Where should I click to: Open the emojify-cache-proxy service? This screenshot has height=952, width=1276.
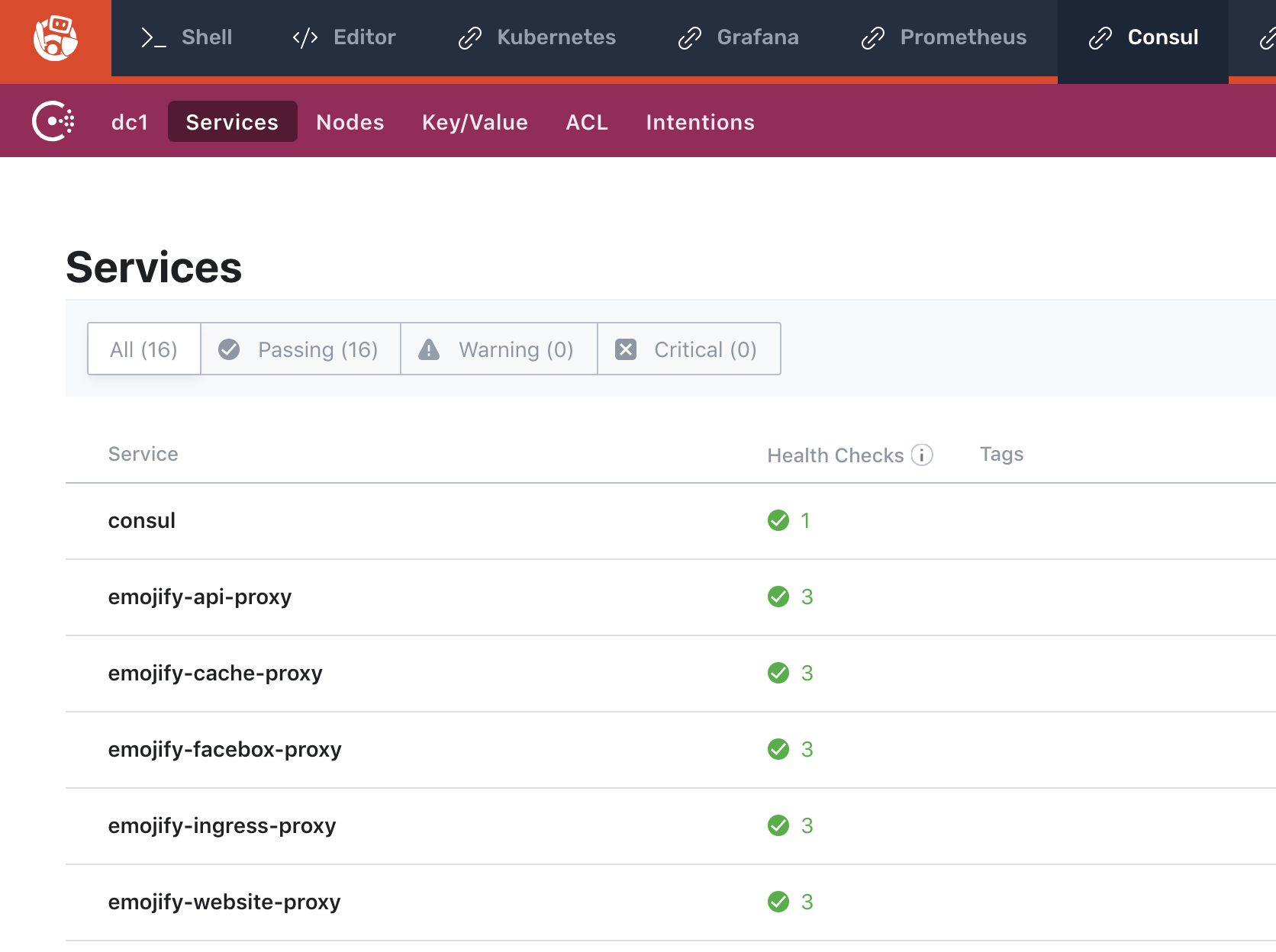(x=215, y=673)
